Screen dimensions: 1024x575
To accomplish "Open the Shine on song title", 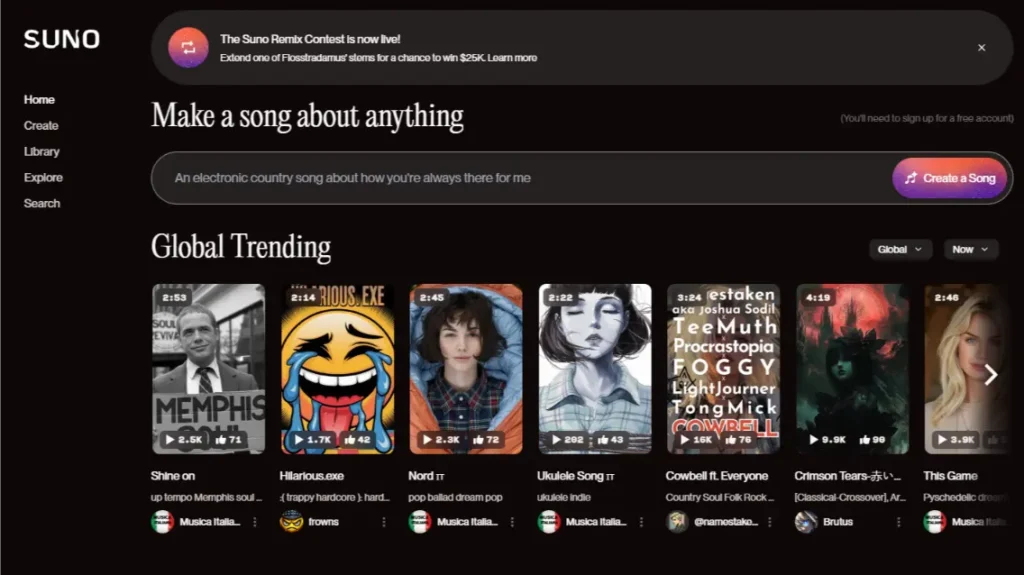I will tap(172, 476).
